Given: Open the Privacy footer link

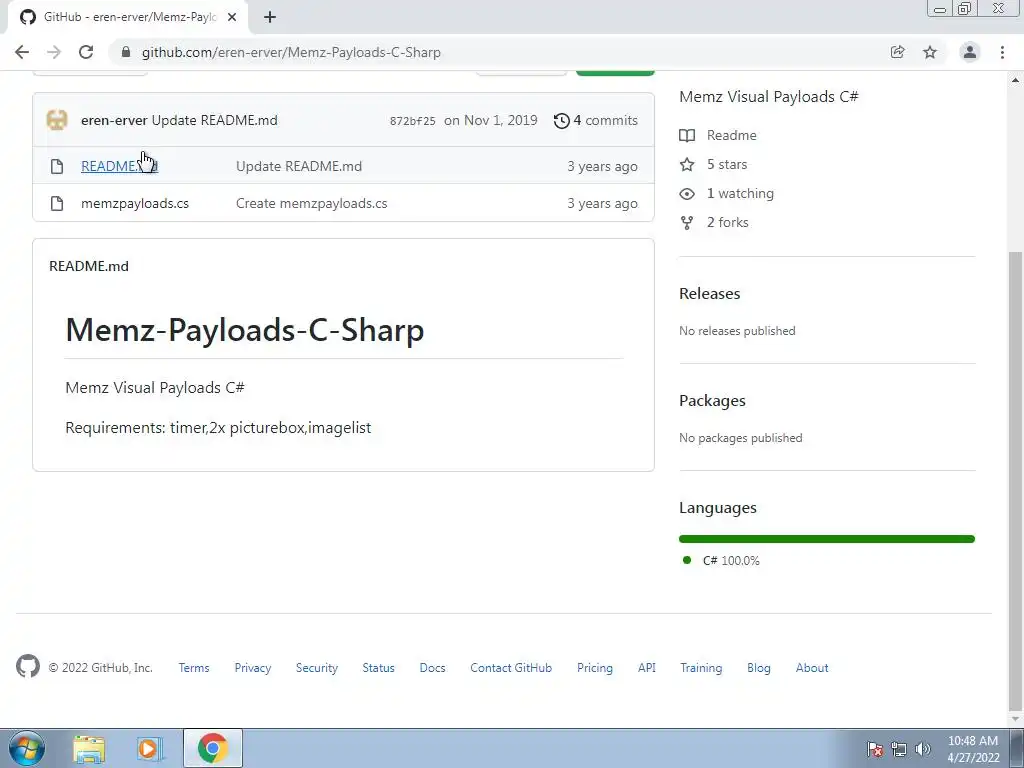Looking at the screenshot, I should pos(253,667).
